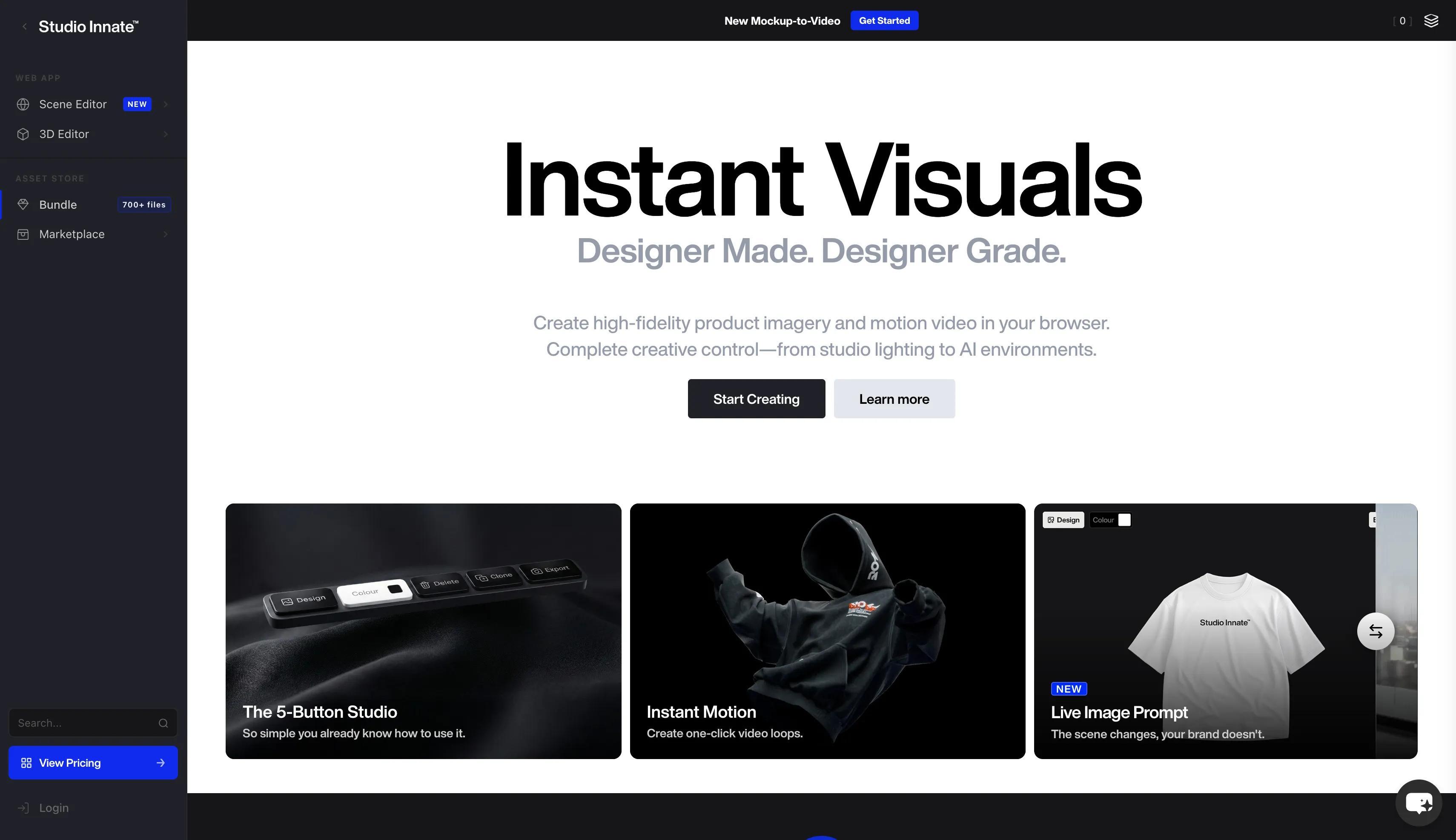Image resolution: width=1456 pixels, height=840 pixels.
Task: Select the Design tab on shirt card
Action: [x=1063, y=520]
